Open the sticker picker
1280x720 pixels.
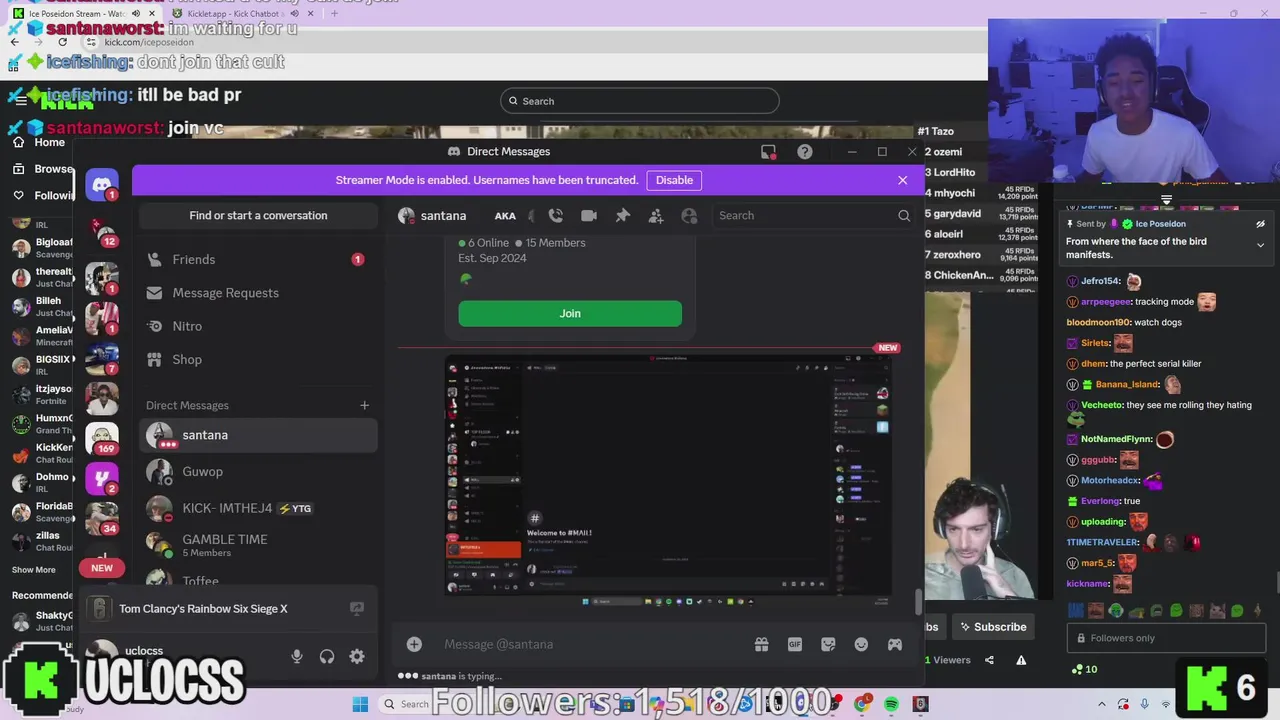tap(828, 644)
